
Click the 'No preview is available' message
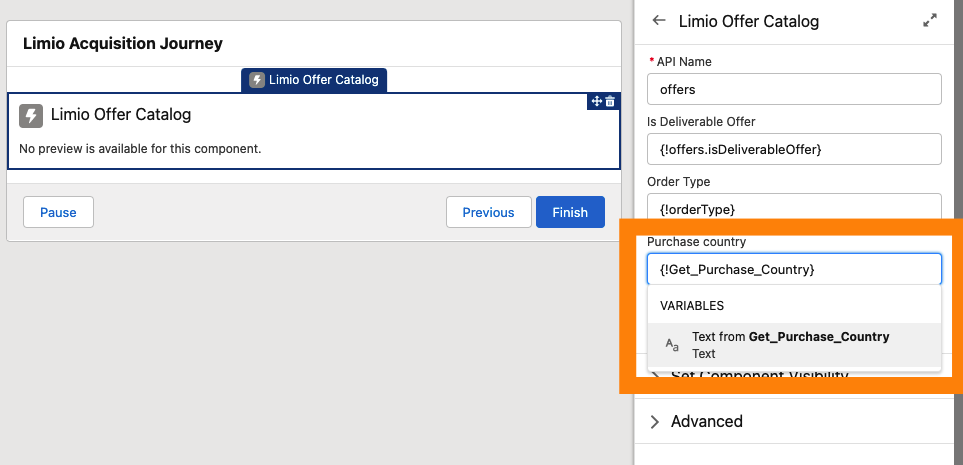click(140, 149)
